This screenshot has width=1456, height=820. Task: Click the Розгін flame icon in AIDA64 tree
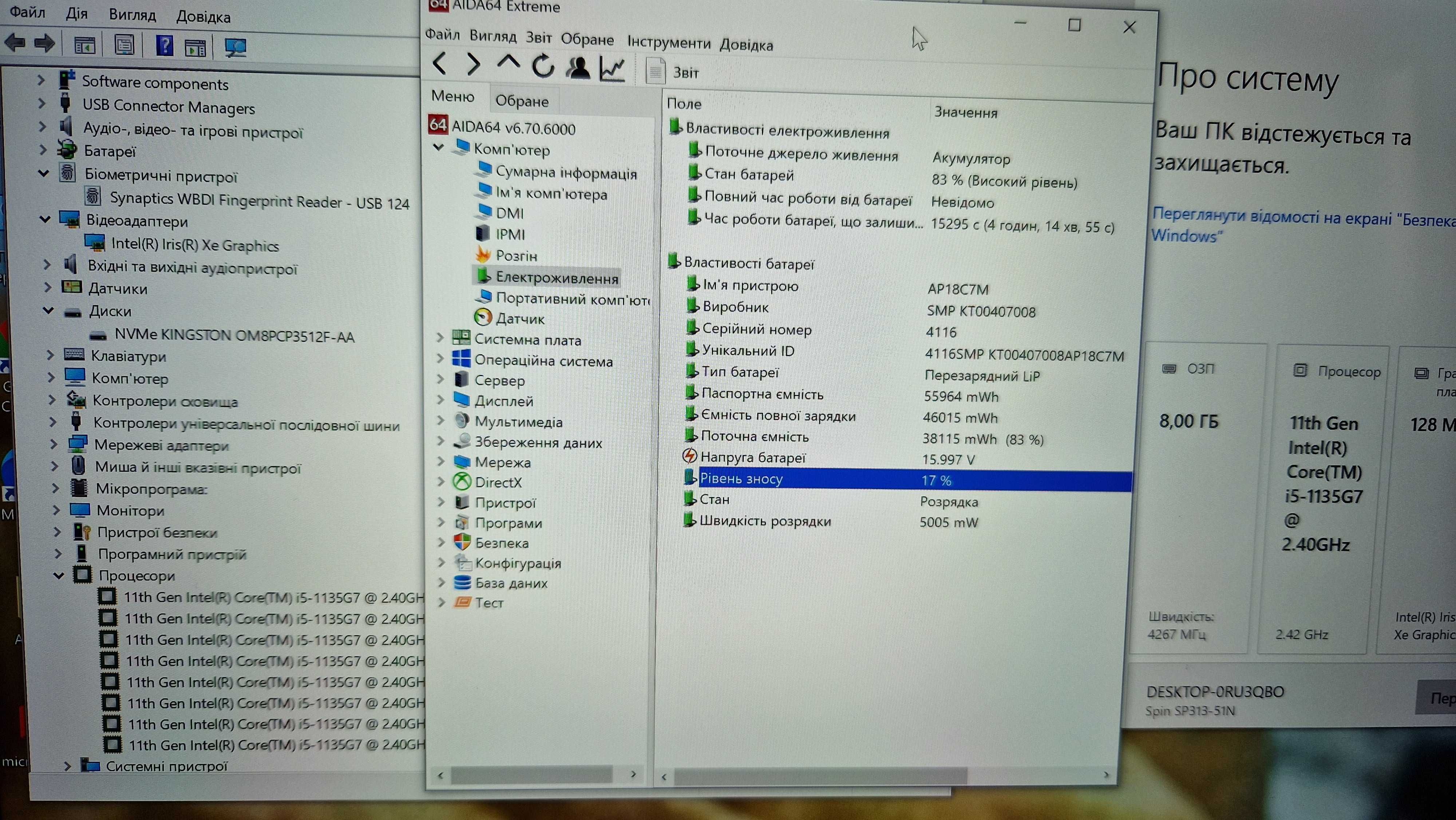tap(483, 255)
